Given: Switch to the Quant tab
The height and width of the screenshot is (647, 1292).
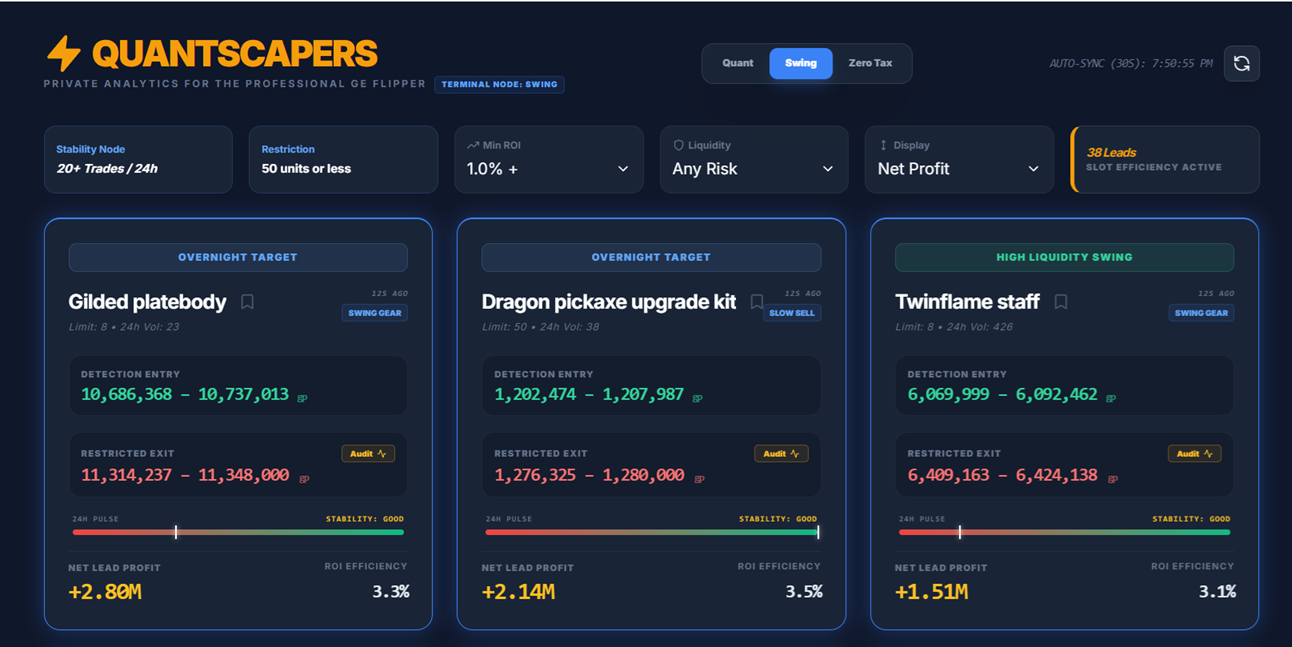Looking at the screenshot, I should (x=737, y=63).
